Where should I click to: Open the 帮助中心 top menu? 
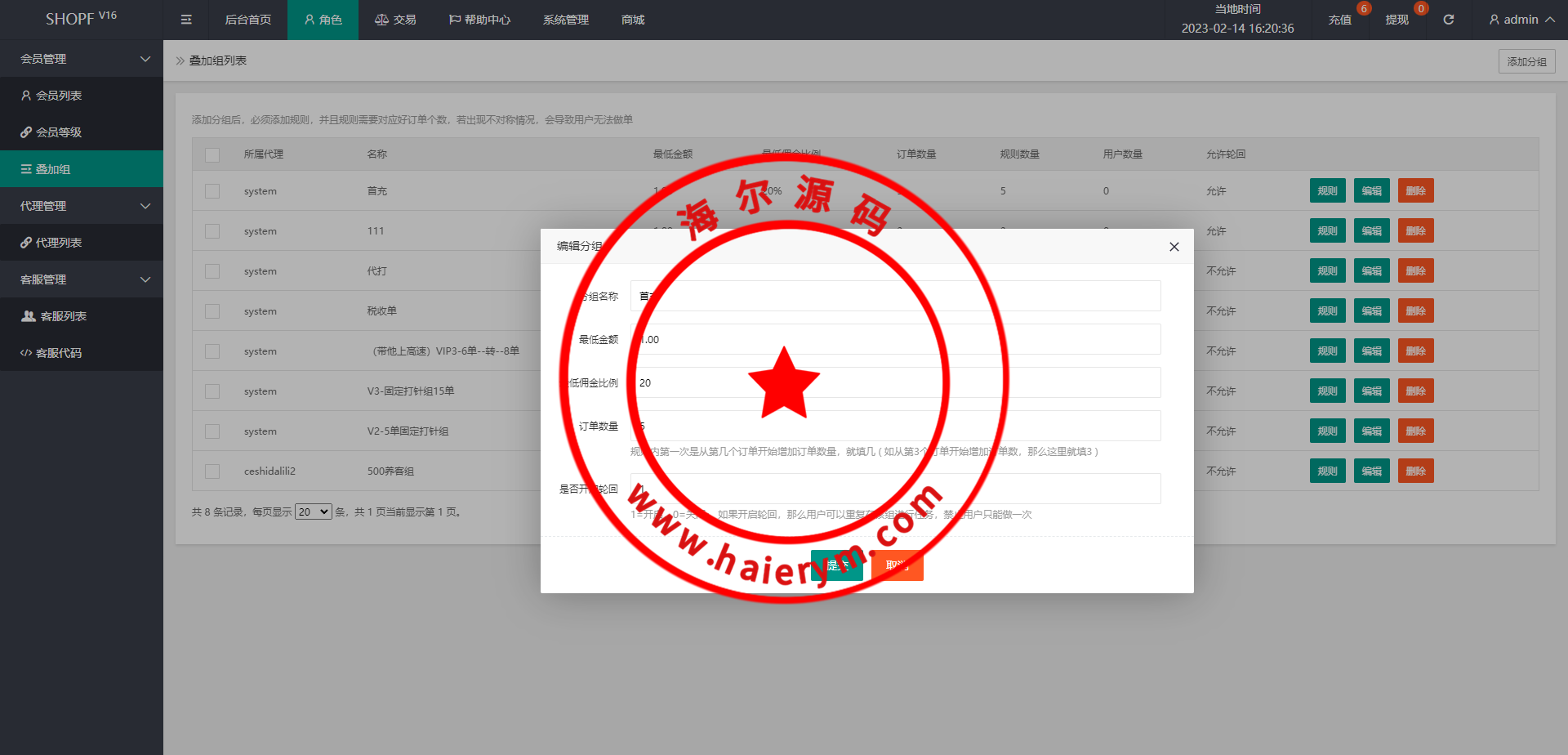pos(479,20)
